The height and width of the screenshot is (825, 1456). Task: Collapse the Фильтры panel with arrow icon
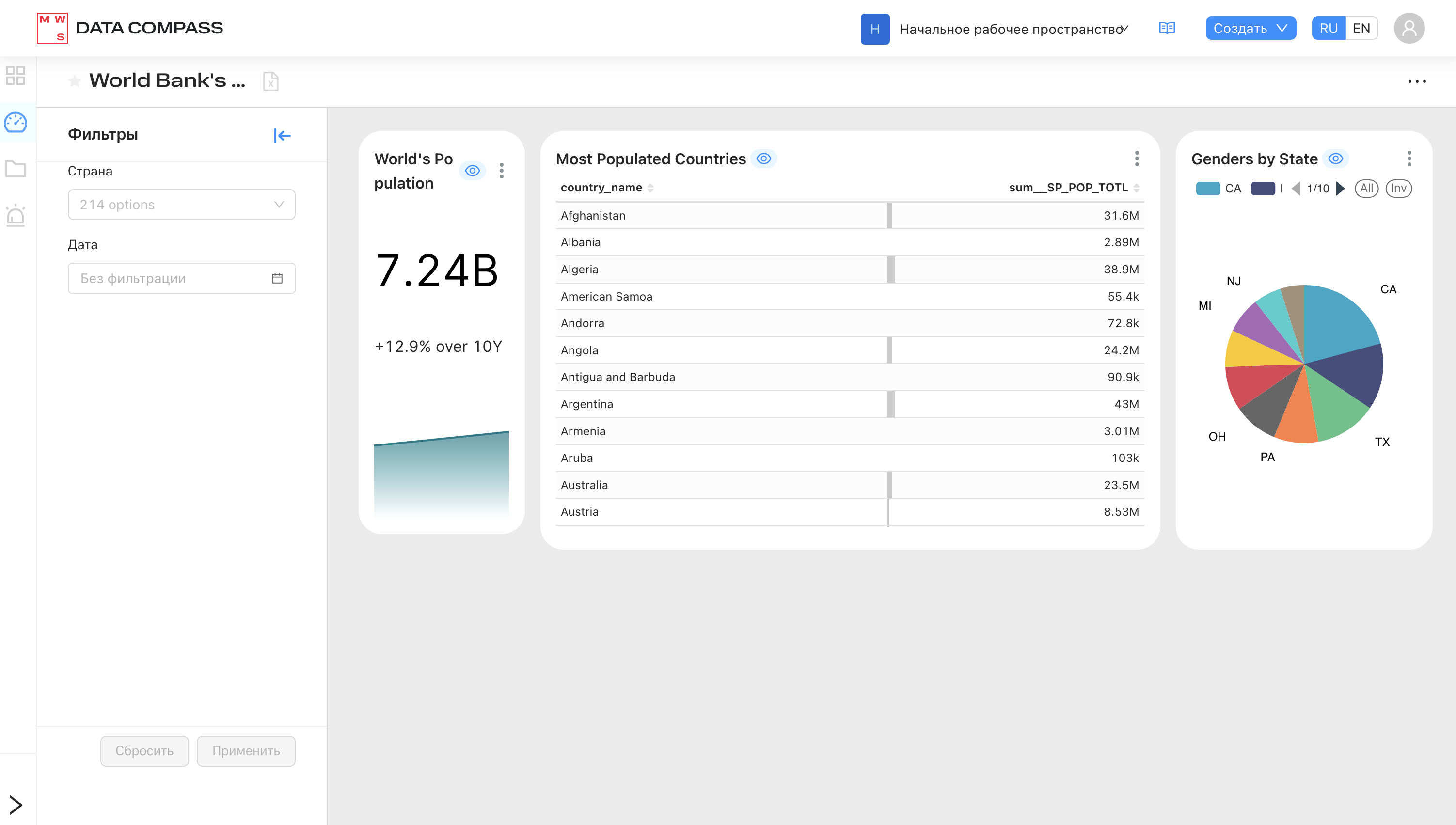click(x=282, y=135)
